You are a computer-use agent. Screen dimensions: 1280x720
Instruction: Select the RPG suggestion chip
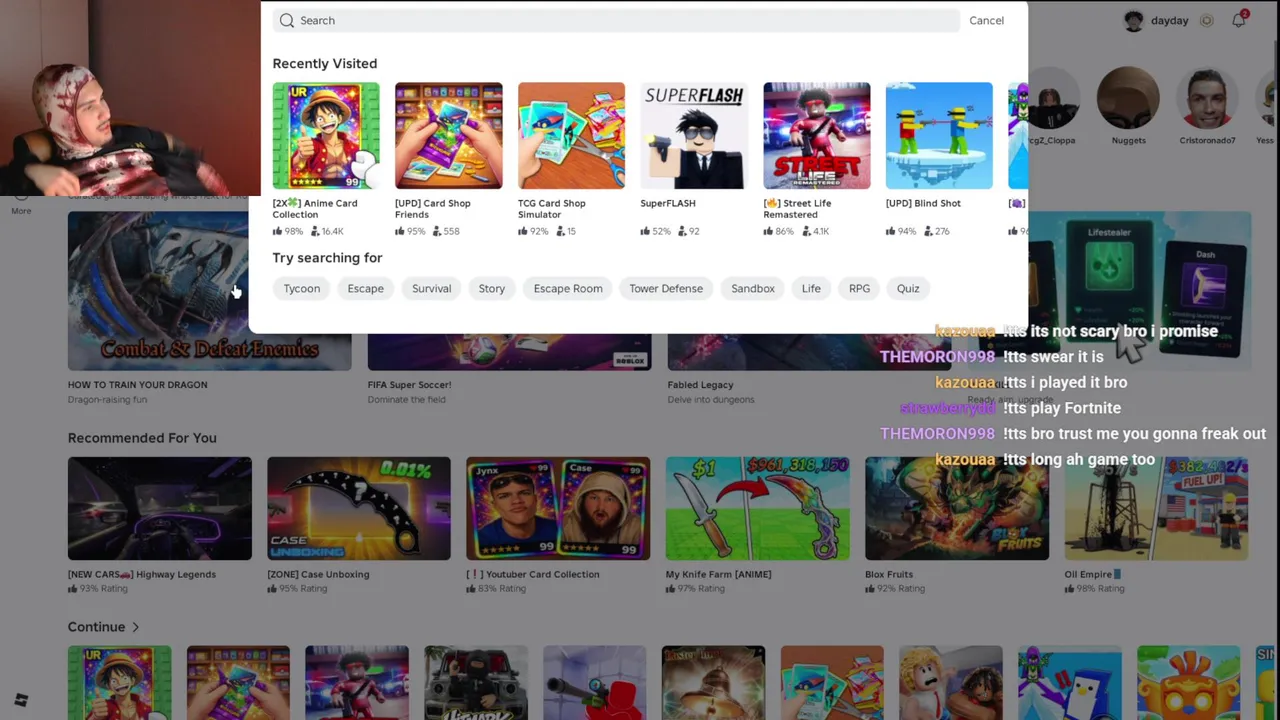tap(859, 288)
